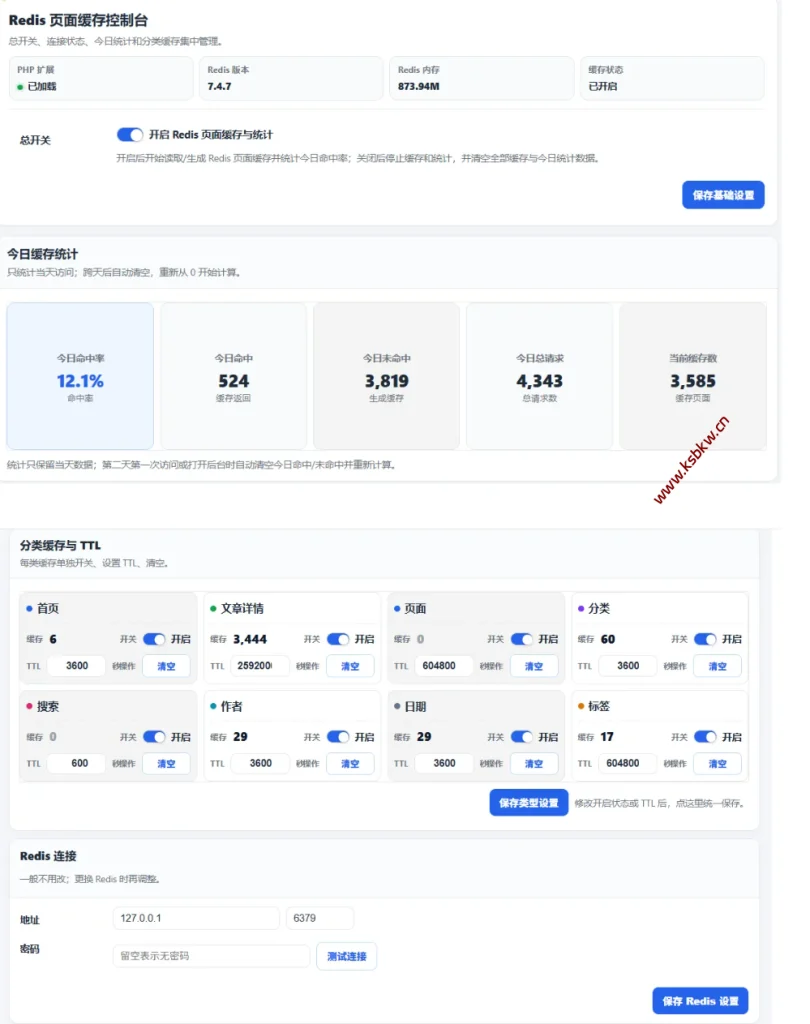Toggle the 首页 cache switch
The height and width of the screenshot is (1024, 810).
[154, 639]
